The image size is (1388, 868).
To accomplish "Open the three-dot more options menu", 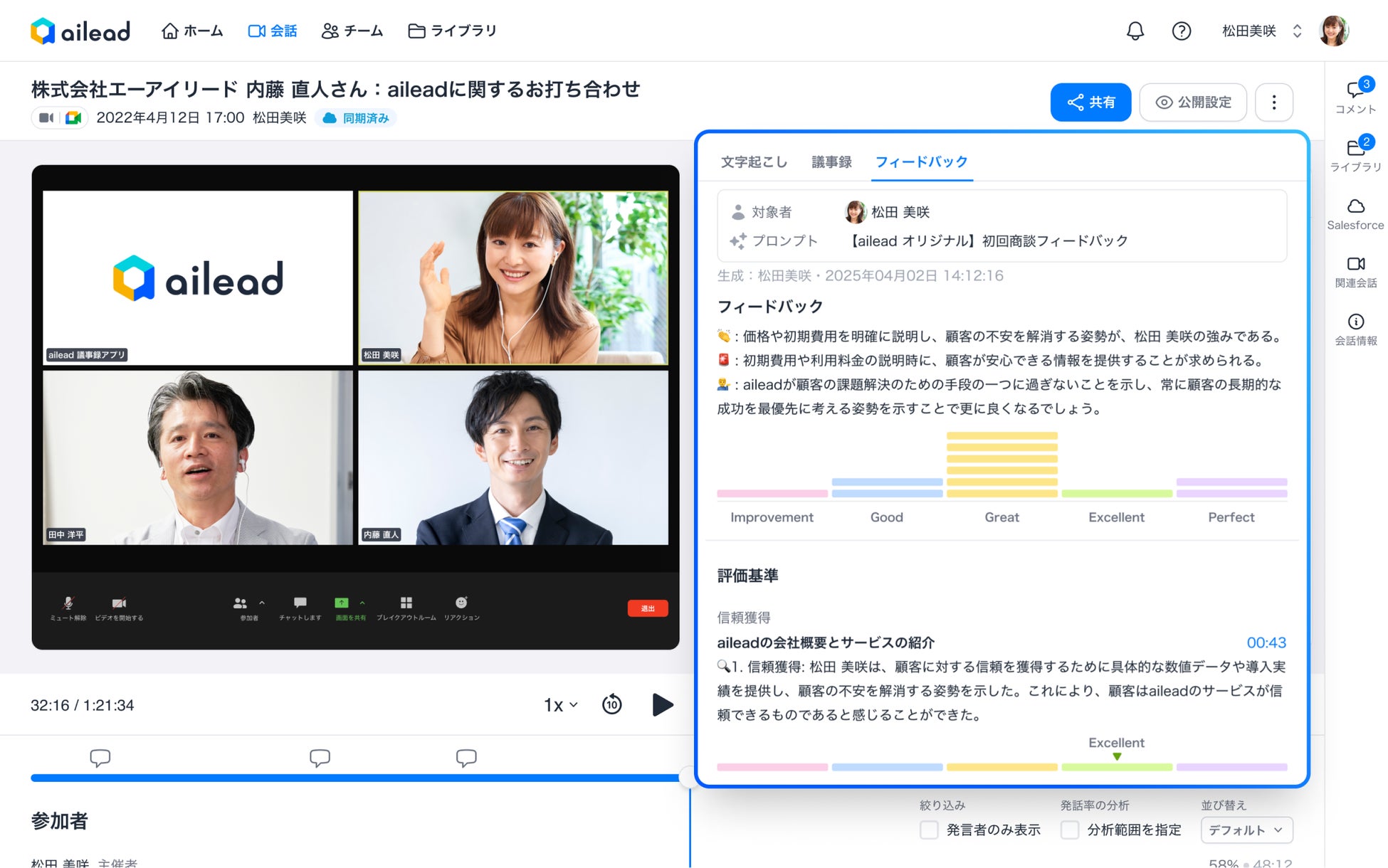I will 1273,102.
